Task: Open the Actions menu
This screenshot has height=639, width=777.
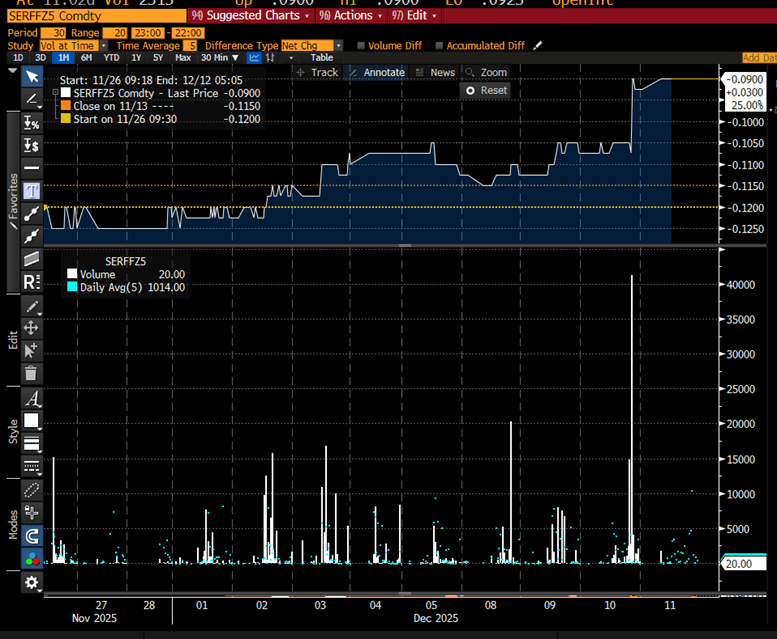Action: coord(350,16)
